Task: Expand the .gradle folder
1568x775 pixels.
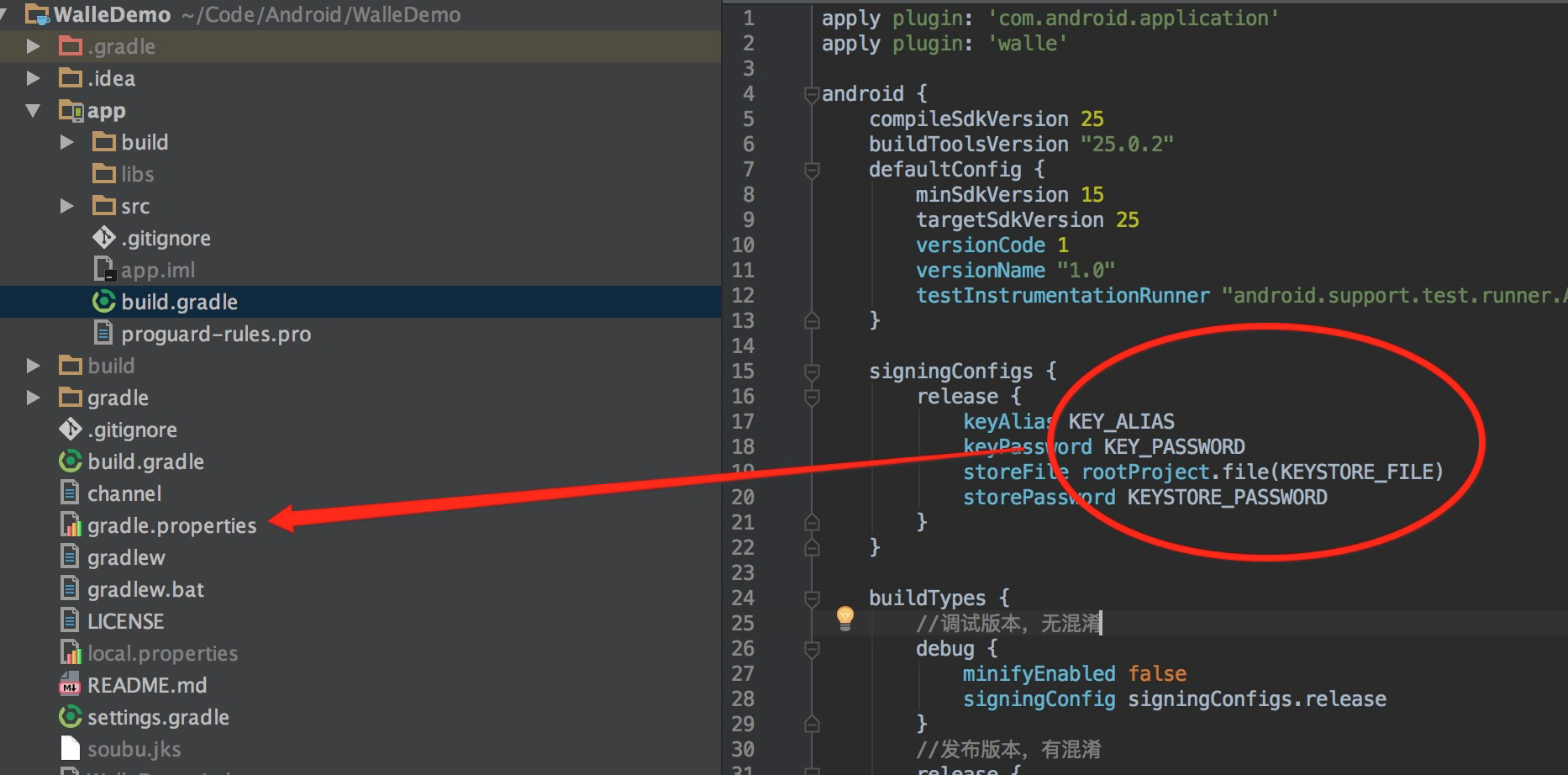Action: pos(33,46)
